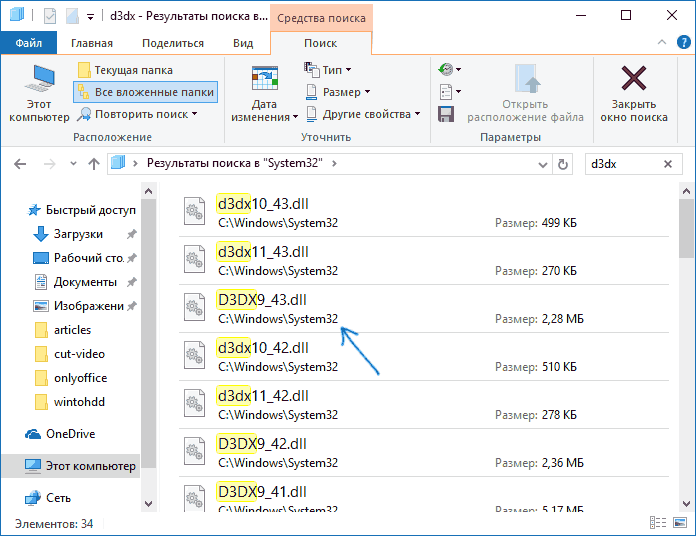Switch to the Share ribbon tab

coord(173,43)
